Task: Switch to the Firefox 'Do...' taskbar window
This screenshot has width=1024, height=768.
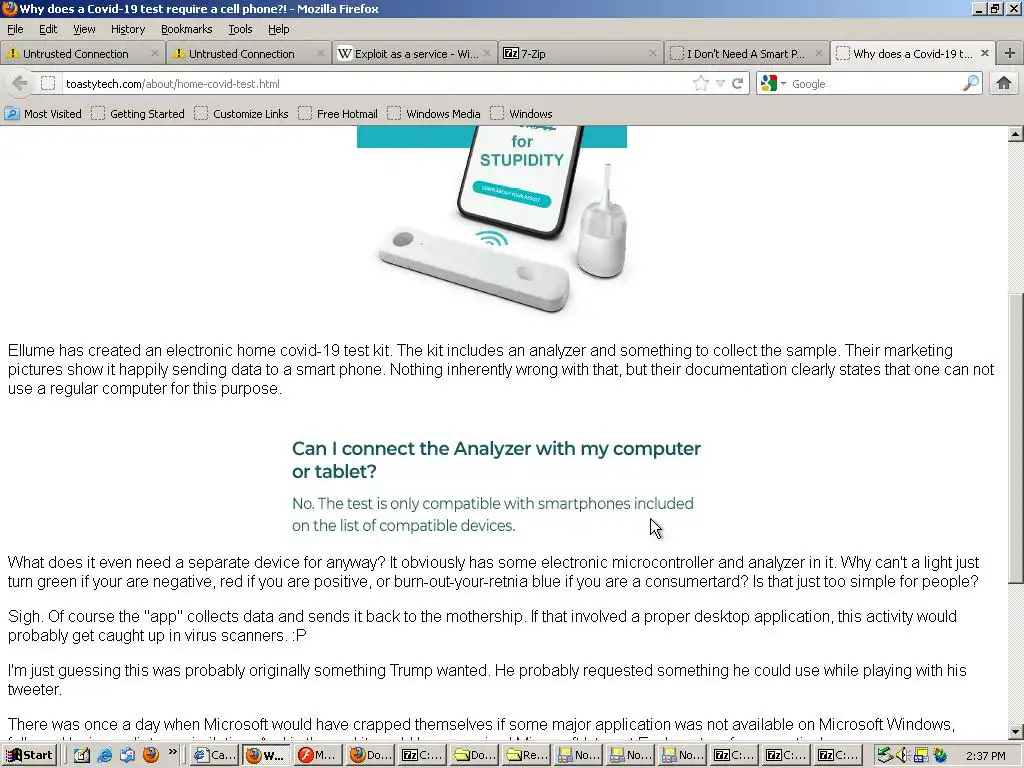Action: coord(370,755)
